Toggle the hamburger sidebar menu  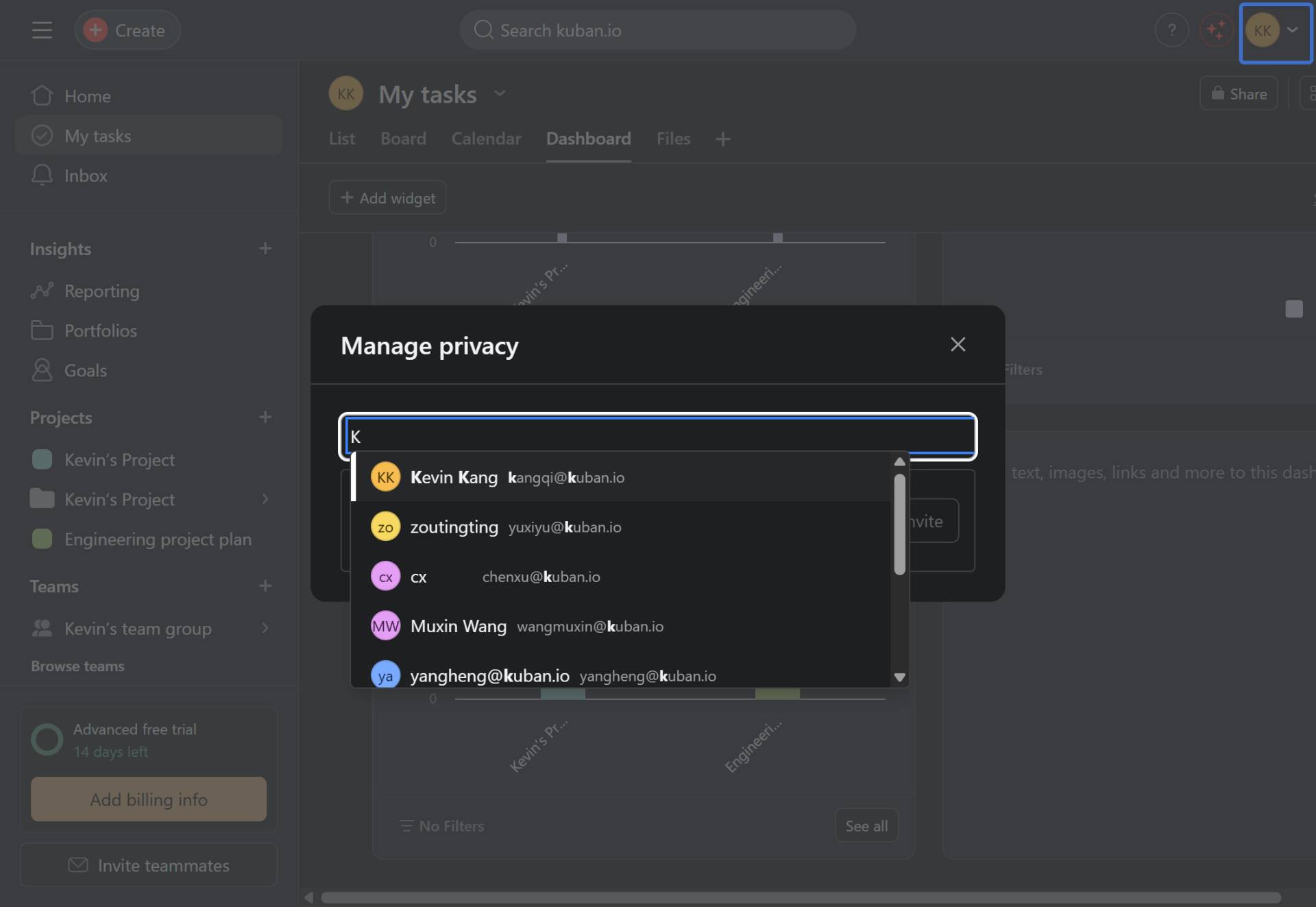pos(42,30)
